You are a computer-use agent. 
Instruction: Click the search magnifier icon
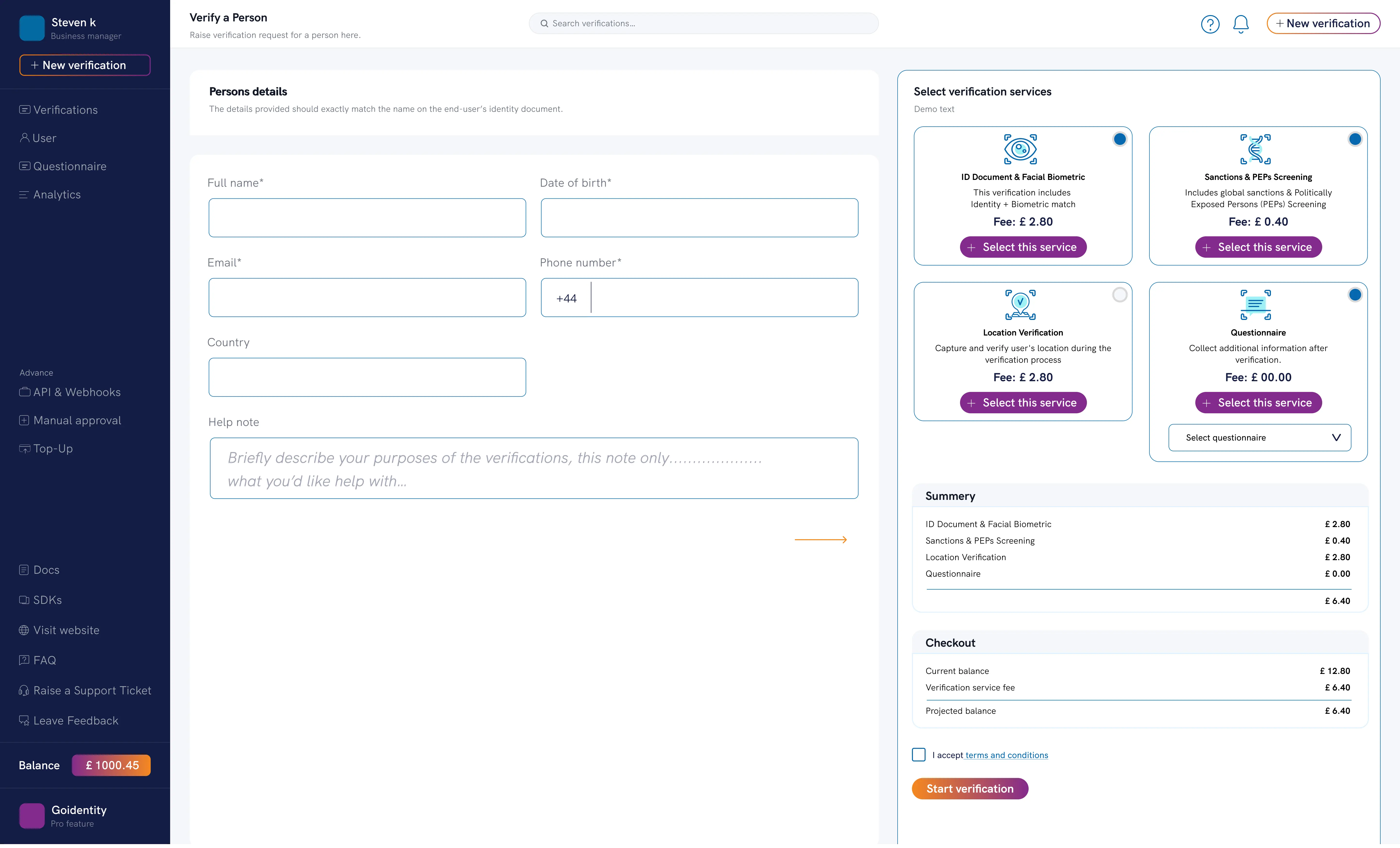tap(544, 23)
